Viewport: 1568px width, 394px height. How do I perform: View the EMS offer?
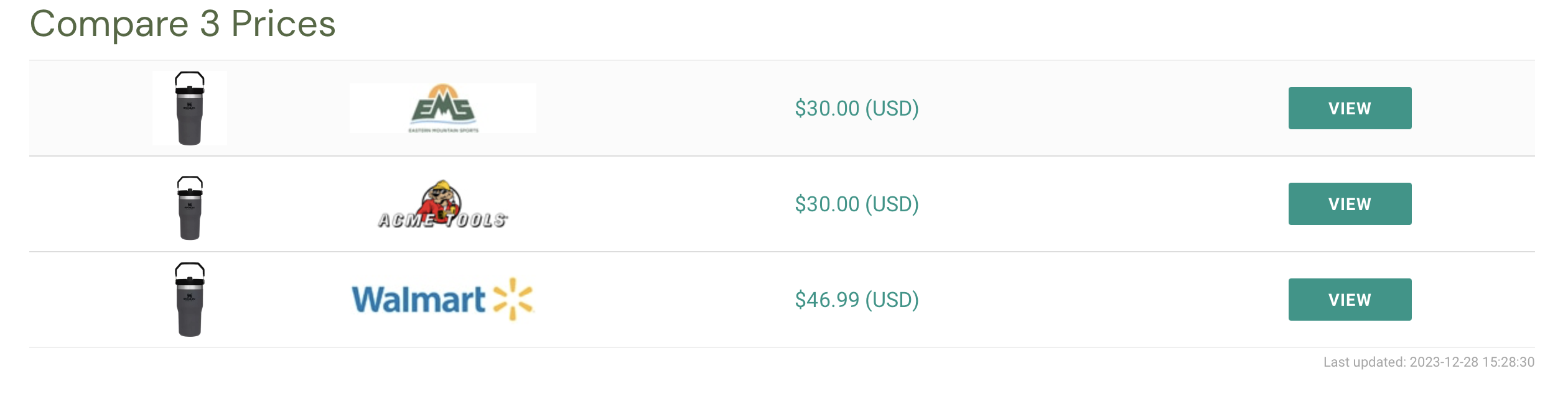pyautogui.click(x=1350, y=108)
